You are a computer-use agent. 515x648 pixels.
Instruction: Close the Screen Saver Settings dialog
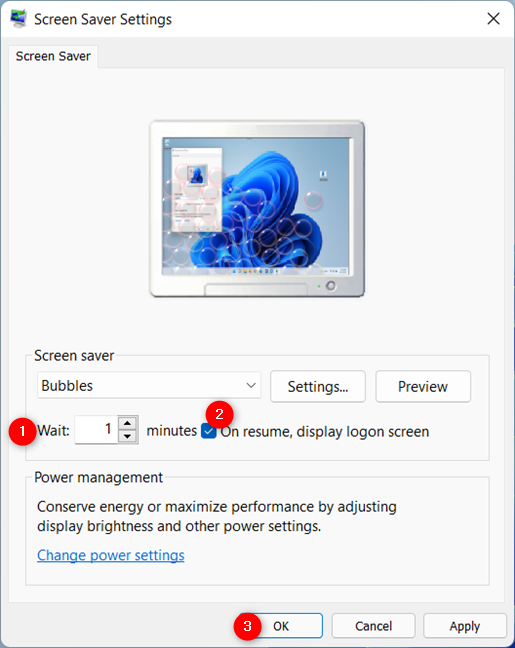coord(493,19)
